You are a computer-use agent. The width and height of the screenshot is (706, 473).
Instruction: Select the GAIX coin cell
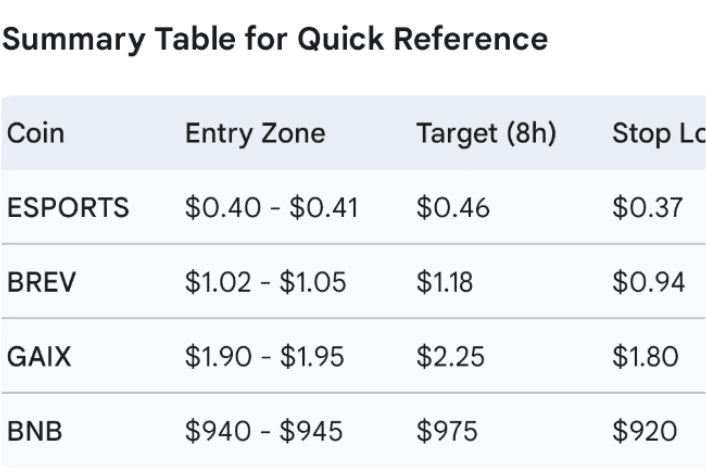[x=39, y=357]
